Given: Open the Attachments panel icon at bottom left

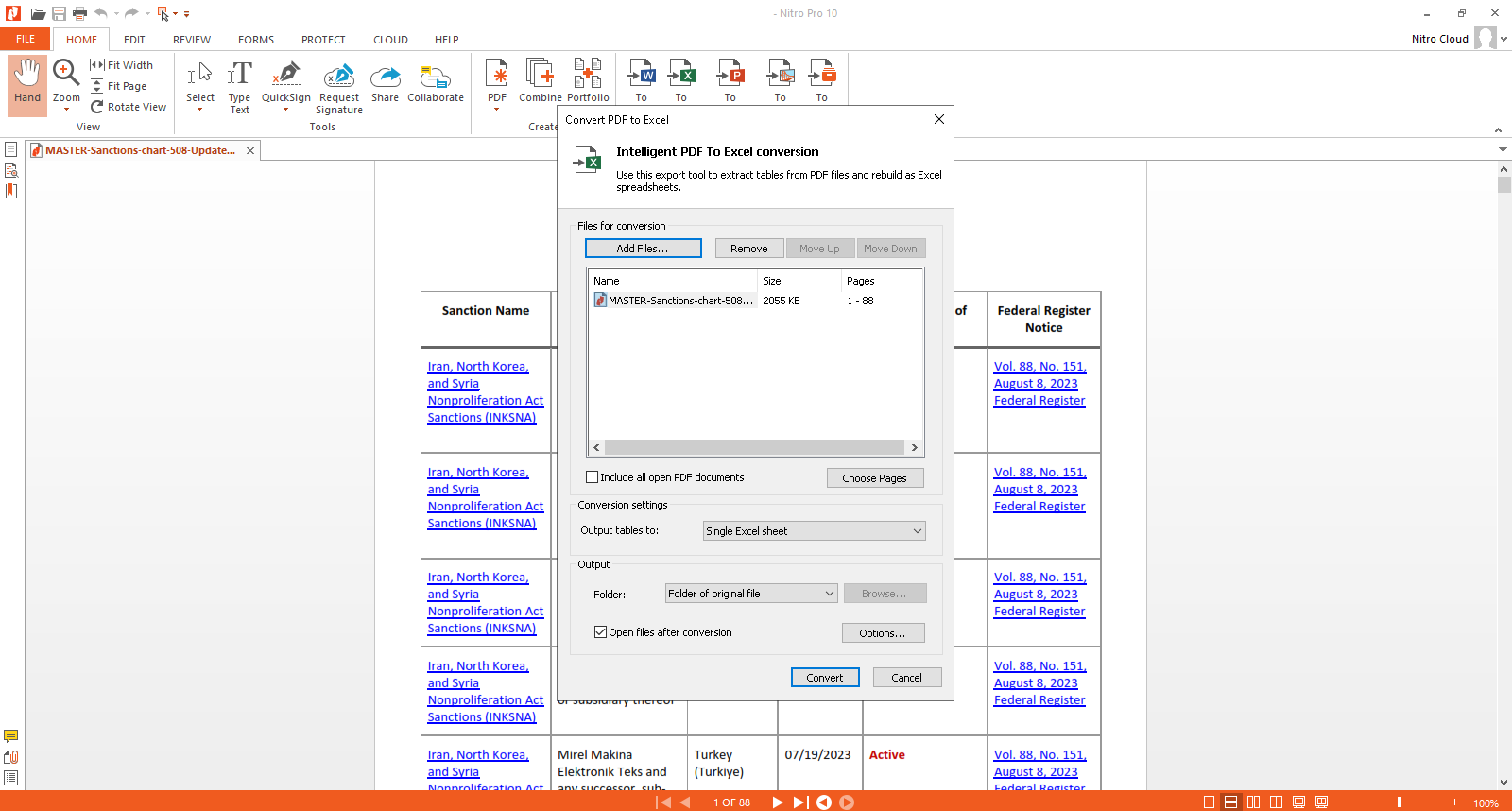Looking at the screenshot, I should pos(11,756).
